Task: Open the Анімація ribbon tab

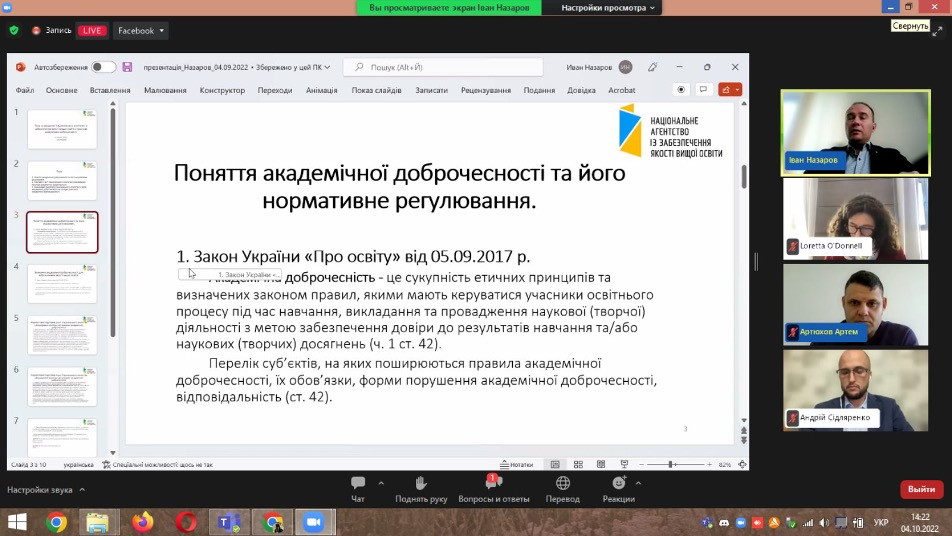Action: pos(321,90)
